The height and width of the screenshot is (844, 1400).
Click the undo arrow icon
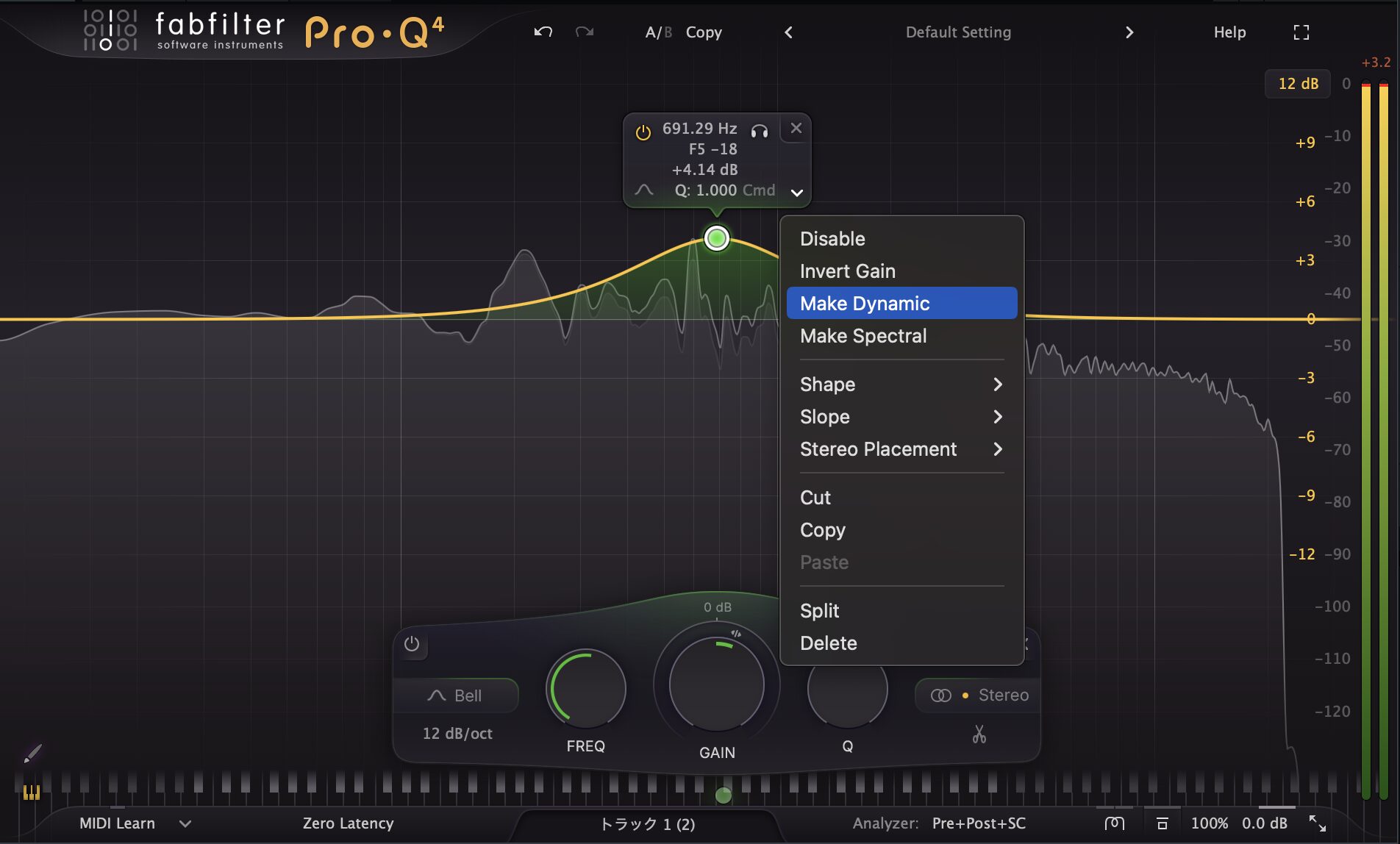[543, 32]
